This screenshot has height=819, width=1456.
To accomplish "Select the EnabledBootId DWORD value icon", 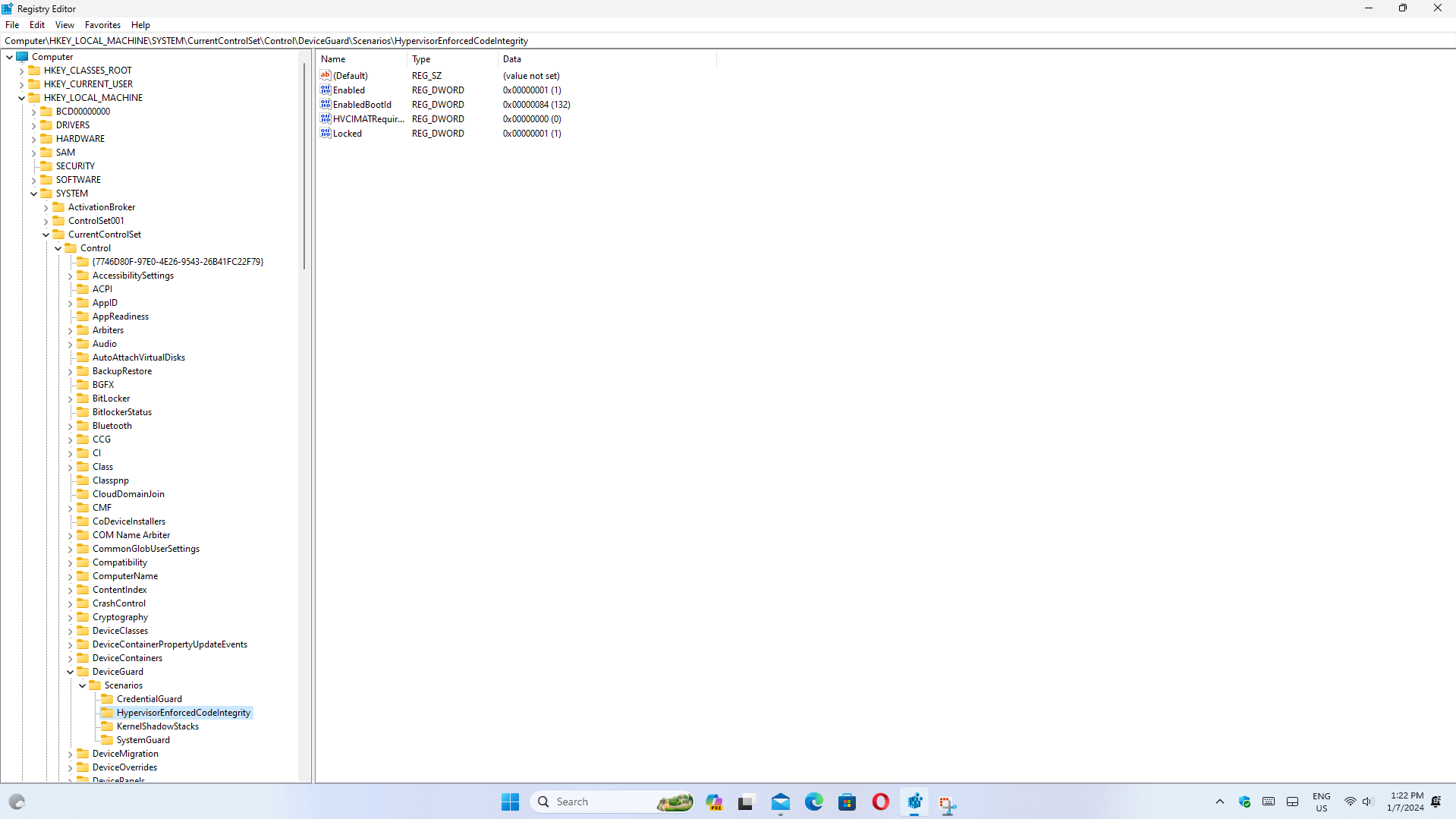I will [x=325, y=104].
